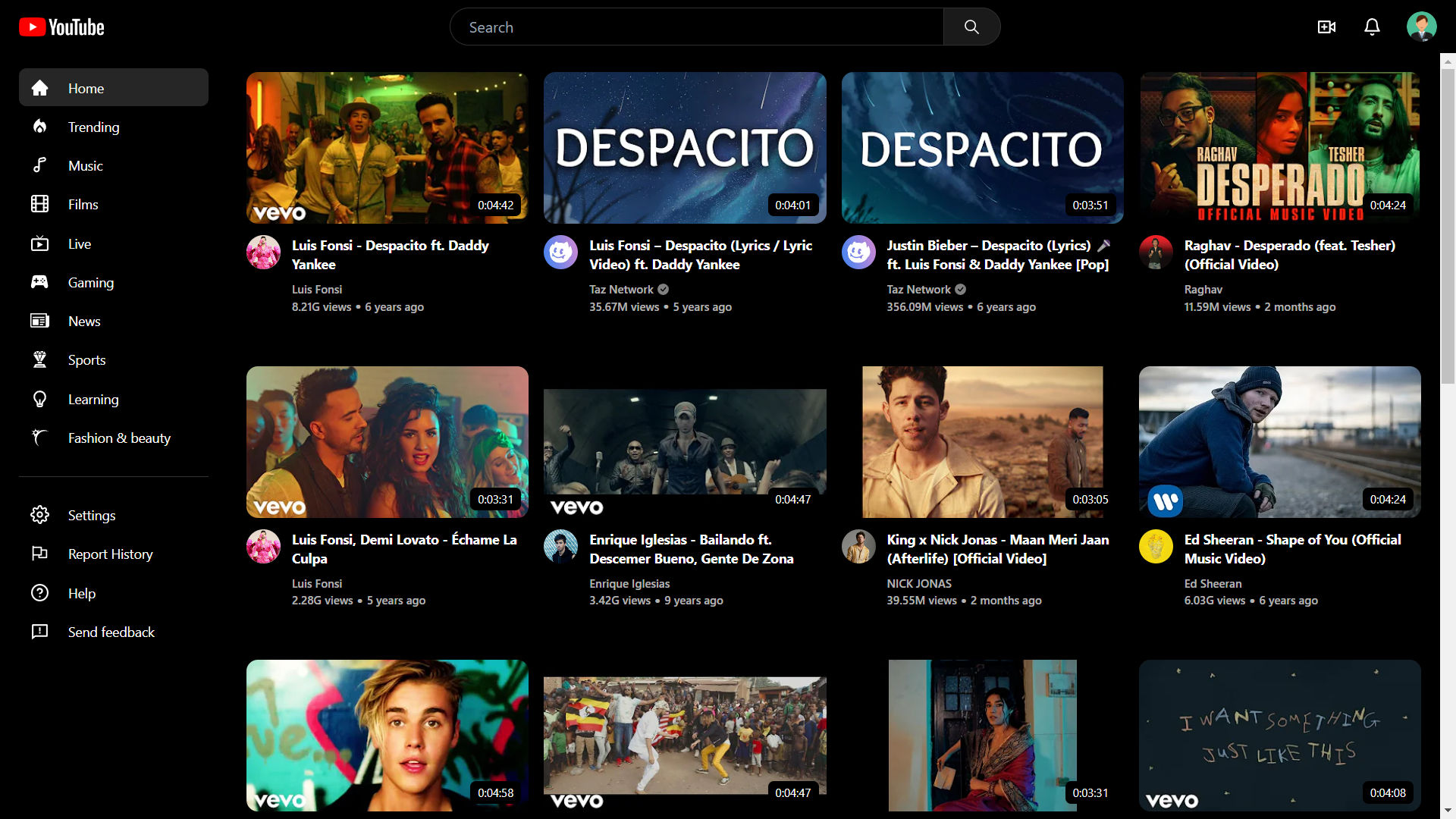Click the Sports trophy icon

[40, 359]
